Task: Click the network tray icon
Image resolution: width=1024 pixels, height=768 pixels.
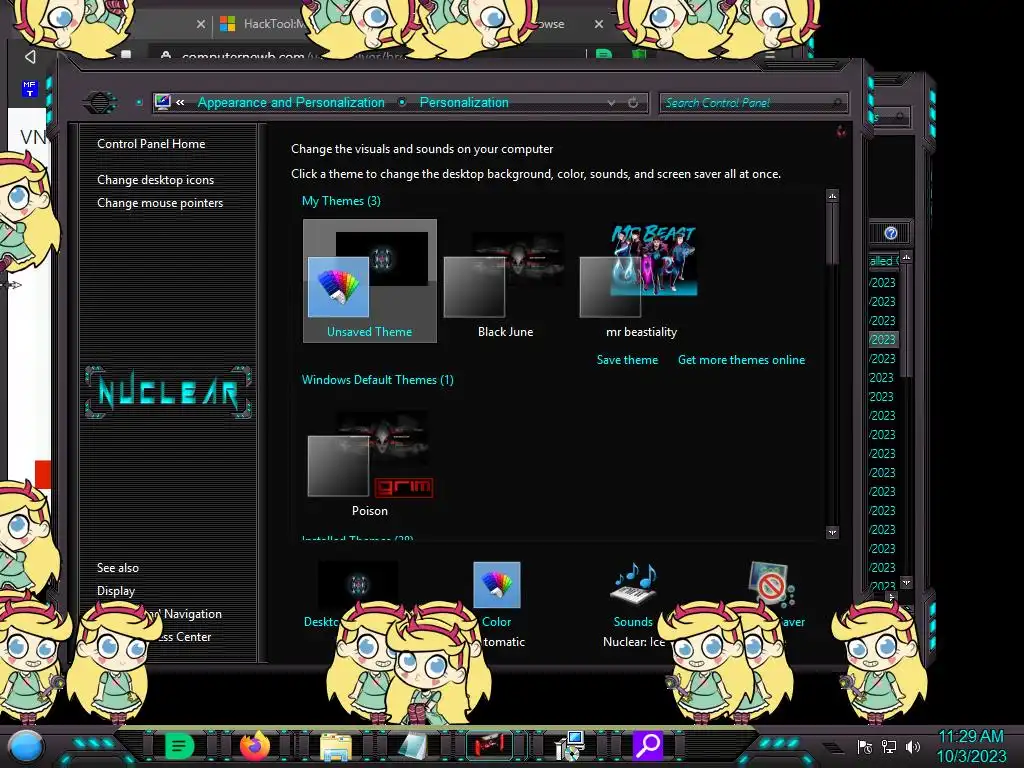Action: [x=889, y=747]
